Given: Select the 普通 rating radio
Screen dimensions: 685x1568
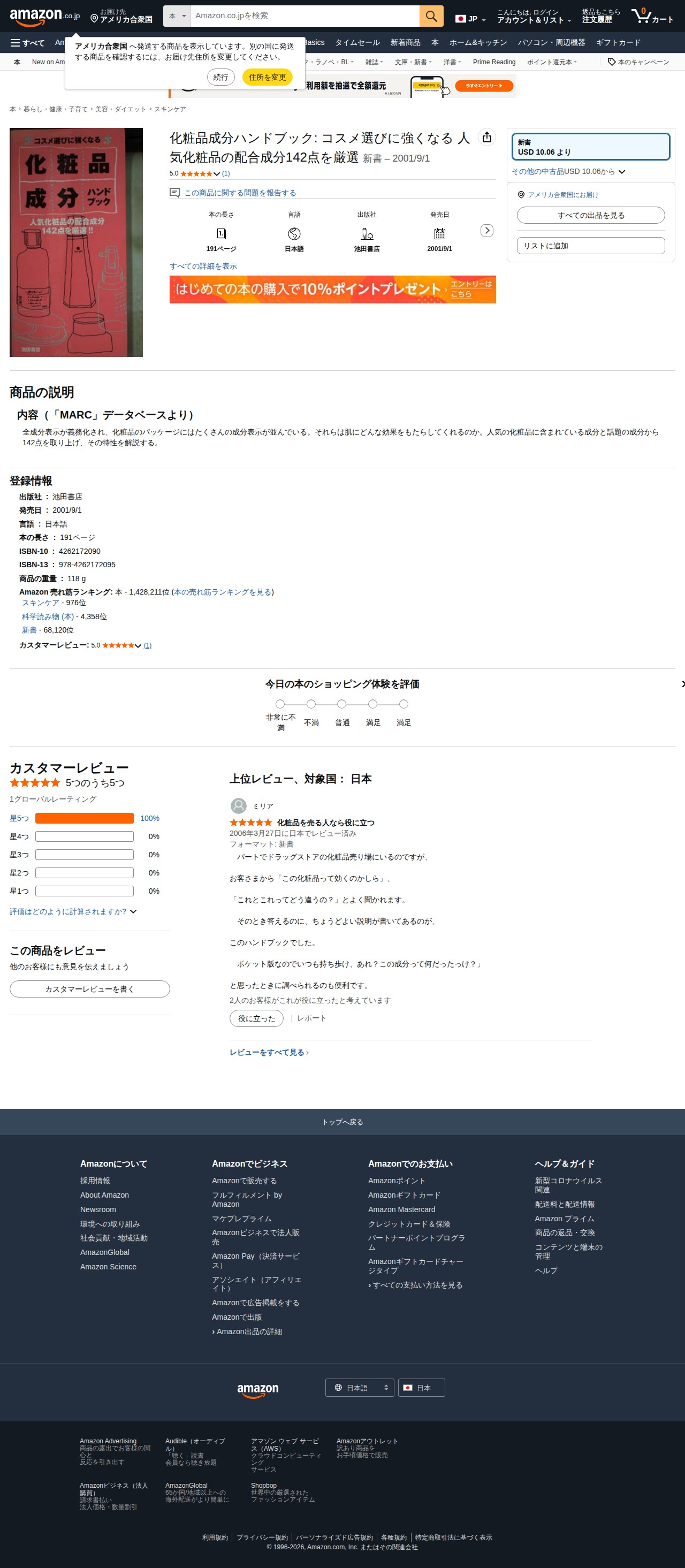Looking at the screenshot, I should click(x=341, y=704).
